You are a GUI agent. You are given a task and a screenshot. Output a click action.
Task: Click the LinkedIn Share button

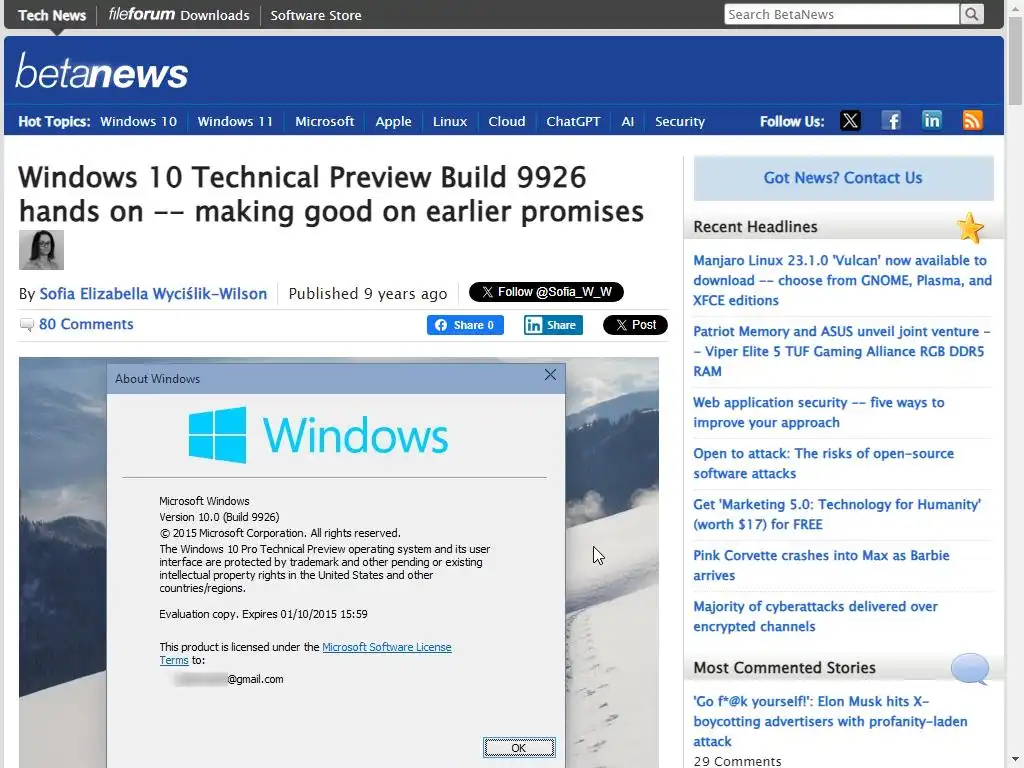553,325
